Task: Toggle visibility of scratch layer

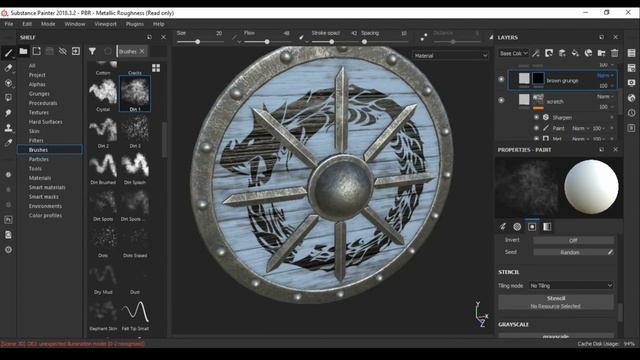Action: (x=501, y=100)
